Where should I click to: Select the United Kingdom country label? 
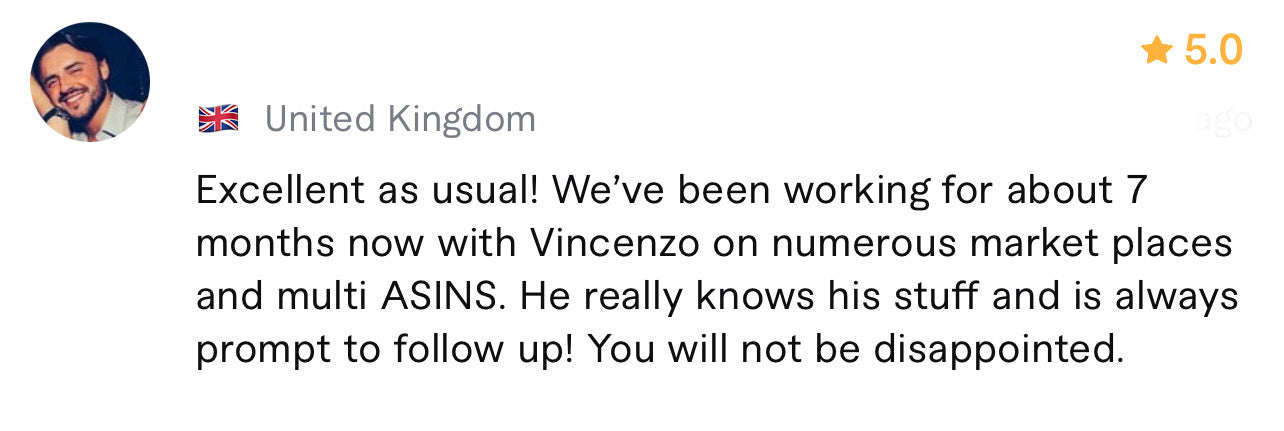click(x=400, y=120)
